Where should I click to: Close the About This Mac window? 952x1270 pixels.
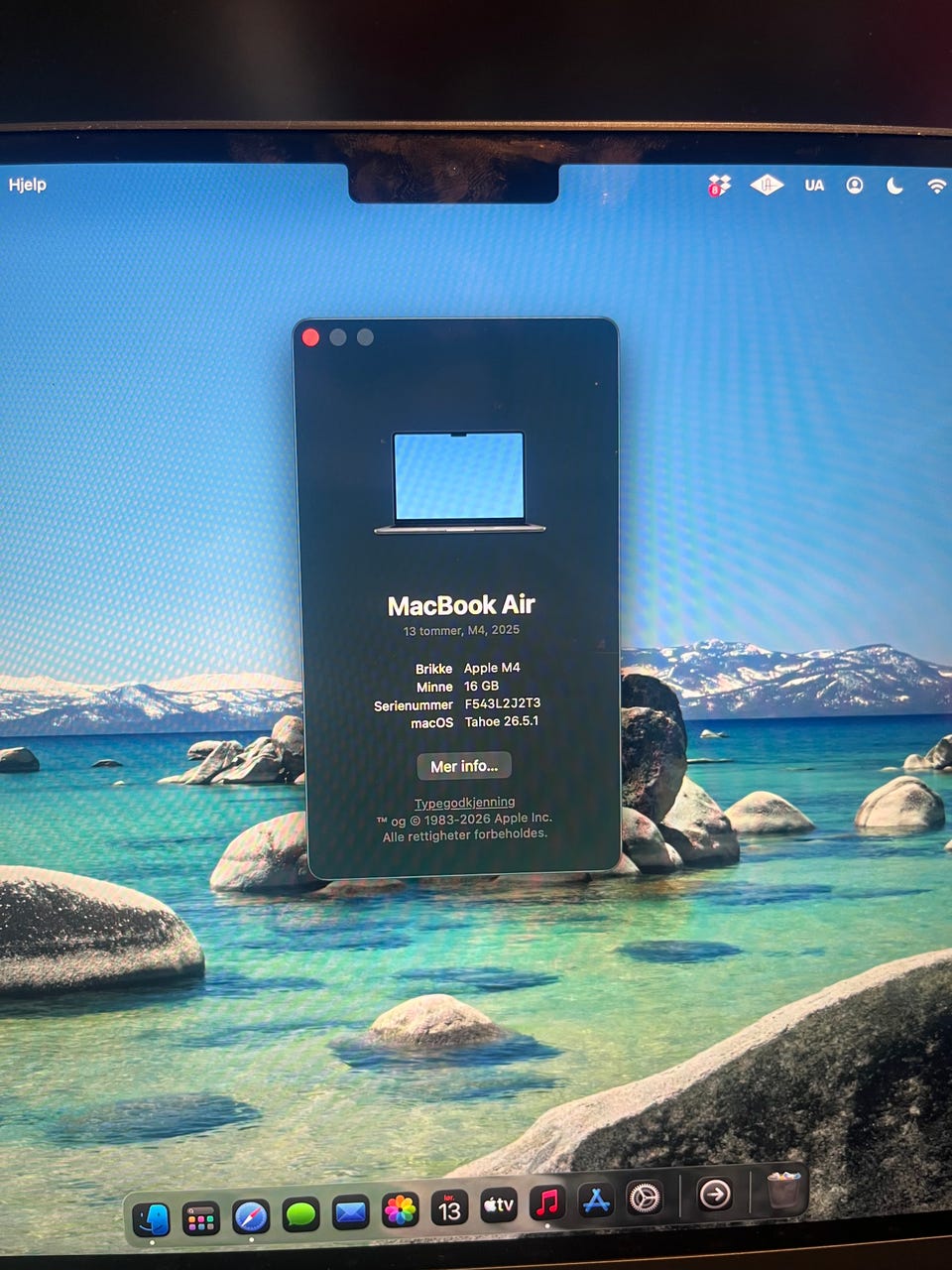[x=310, y=337]
